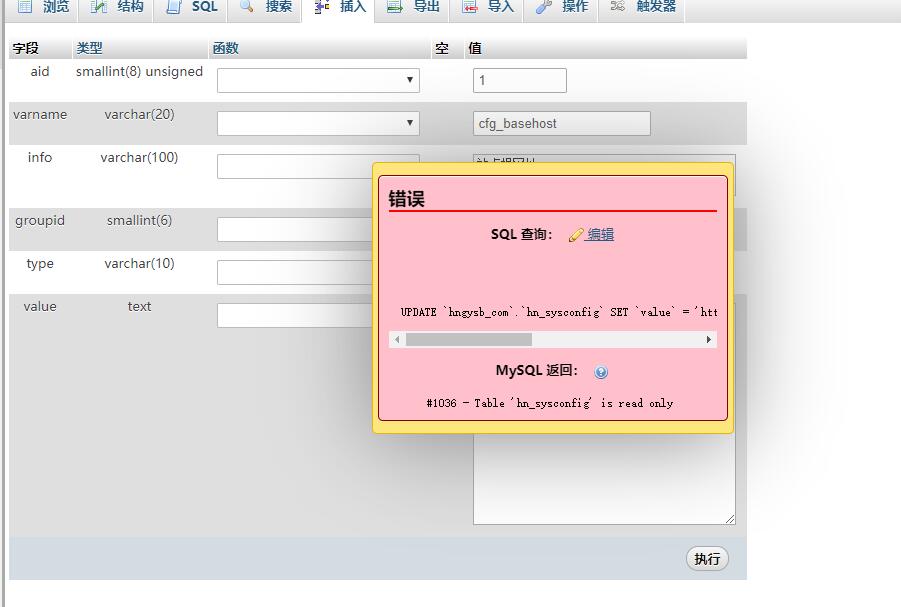Click the magnifier search icon
This screenshot has height=607, width=901.
[247, 6]
